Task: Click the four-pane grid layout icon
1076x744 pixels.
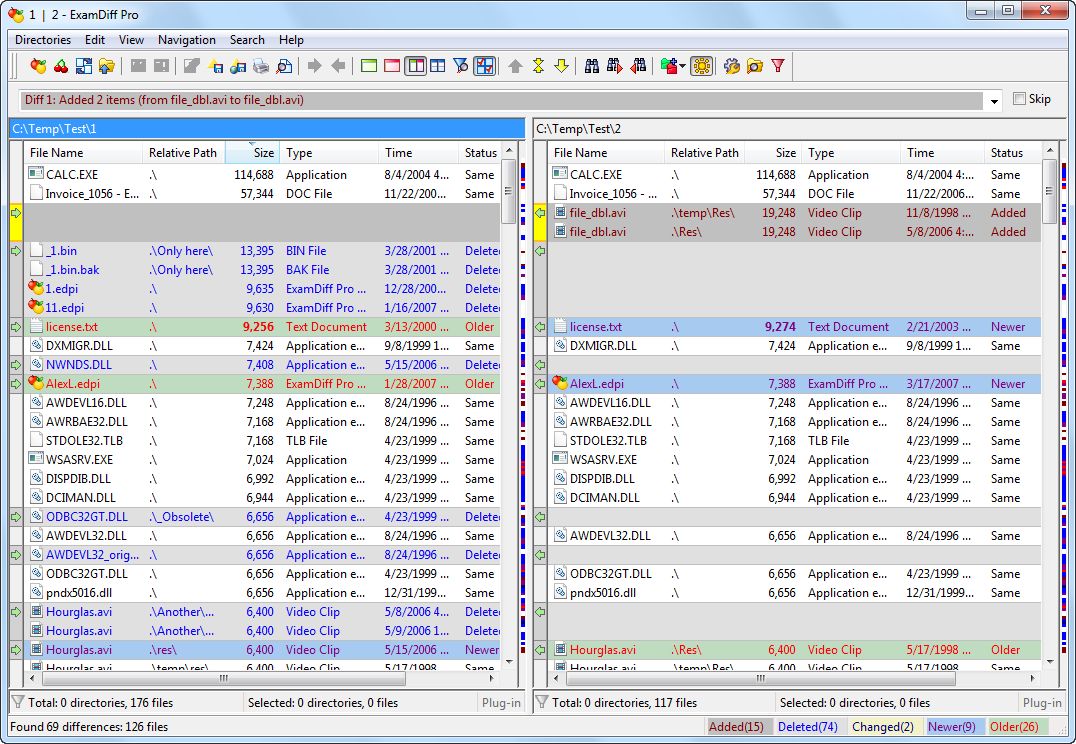Action: [x=437, y=66]
